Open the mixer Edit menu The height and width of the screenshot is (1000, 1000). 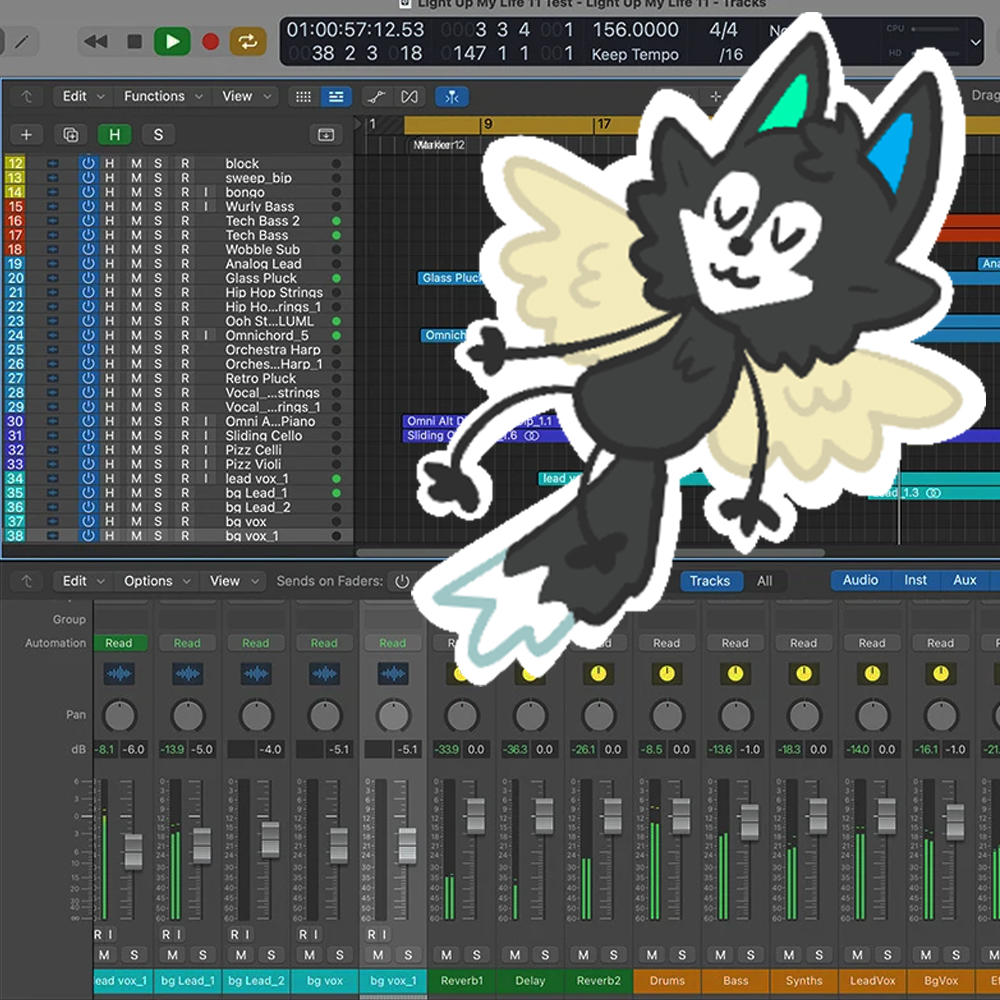[x=83, y=581]
